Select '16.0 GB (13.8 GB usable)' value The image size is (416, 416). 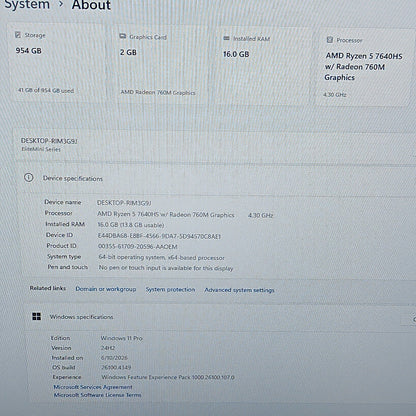pyautogui.click(x=131, y=225)
